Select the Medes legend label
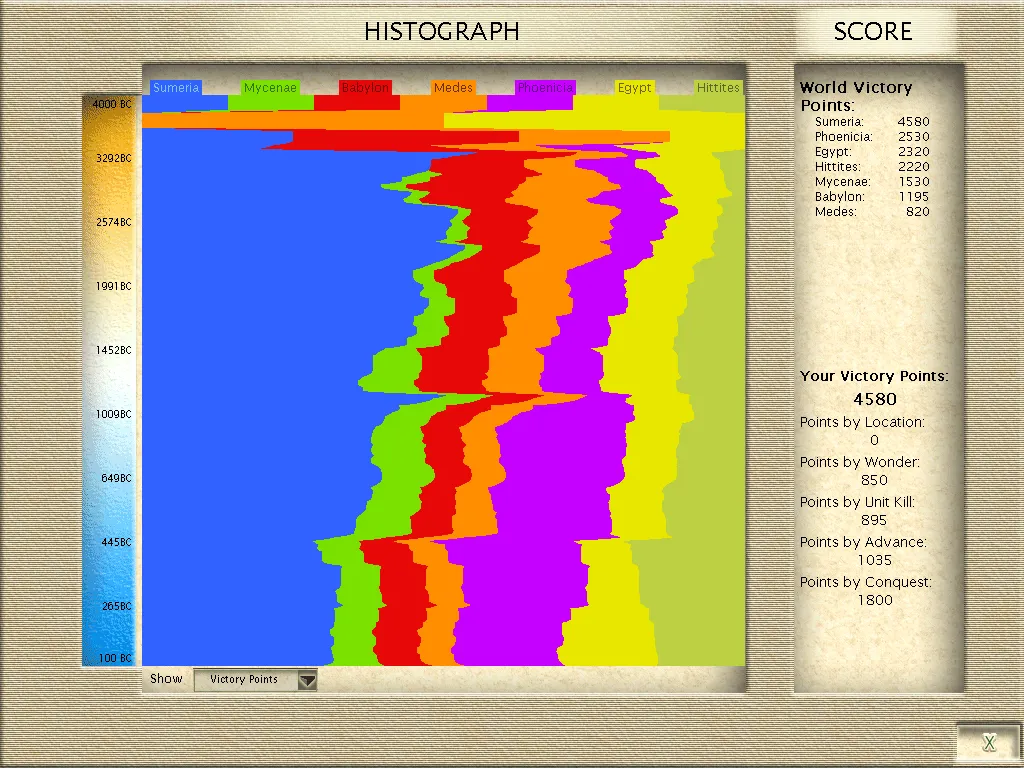The width and height of the screenshot is (1024, 768). pyautogui.click(x=453, y=88)
